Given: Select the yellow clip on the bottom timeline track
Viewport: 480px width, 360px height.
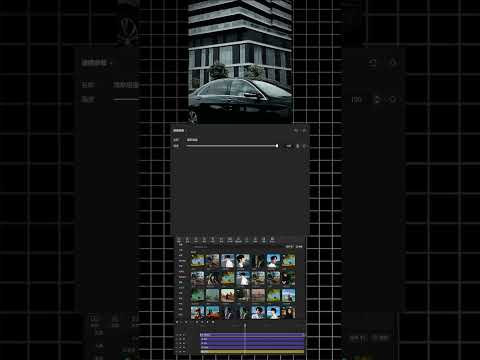Looking at the screenshot, I should click(x=252, y=351).
